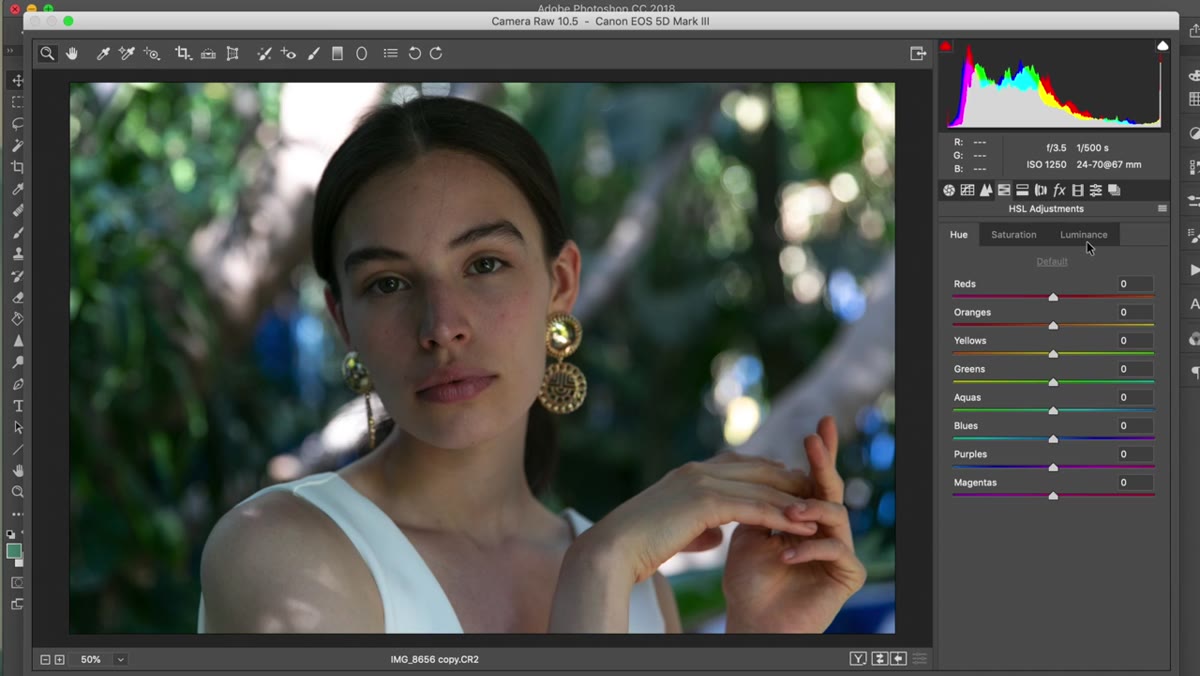Image resolution: width=1200 pixels, height=676 pixels.
Task: Select Photoshop Type tool in left toolbar
Action: click(x=17, y=406)
